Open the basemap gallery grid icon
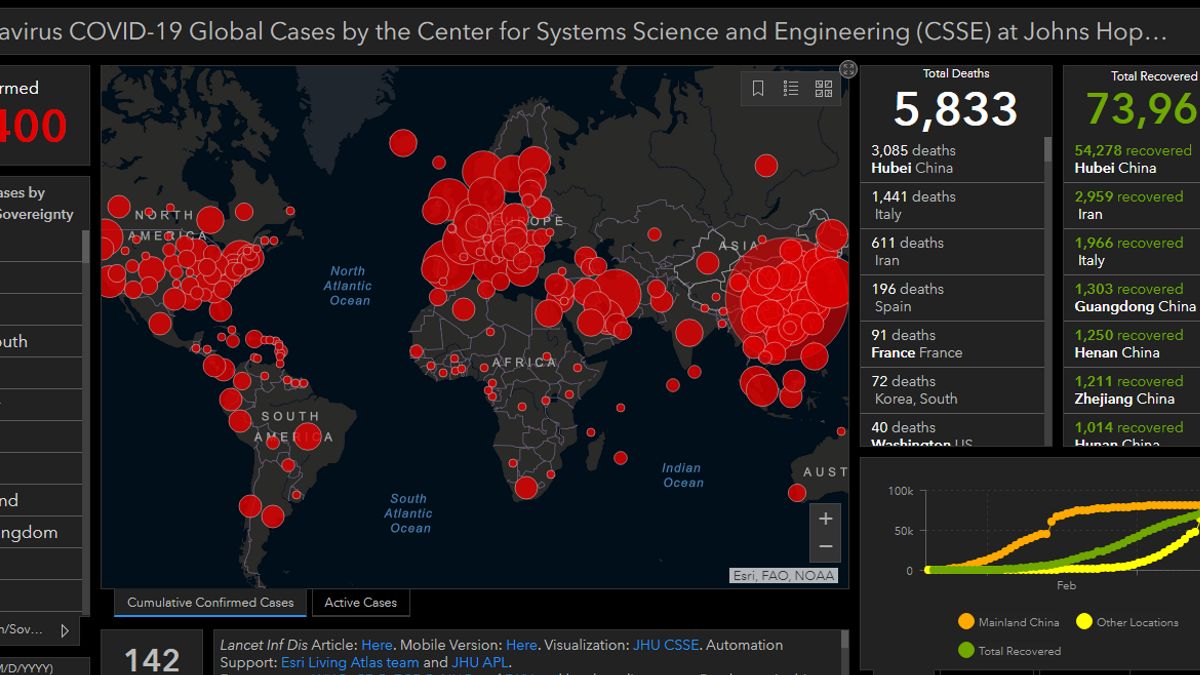This screenshot has height=675, width=1200. pos(824,89)
